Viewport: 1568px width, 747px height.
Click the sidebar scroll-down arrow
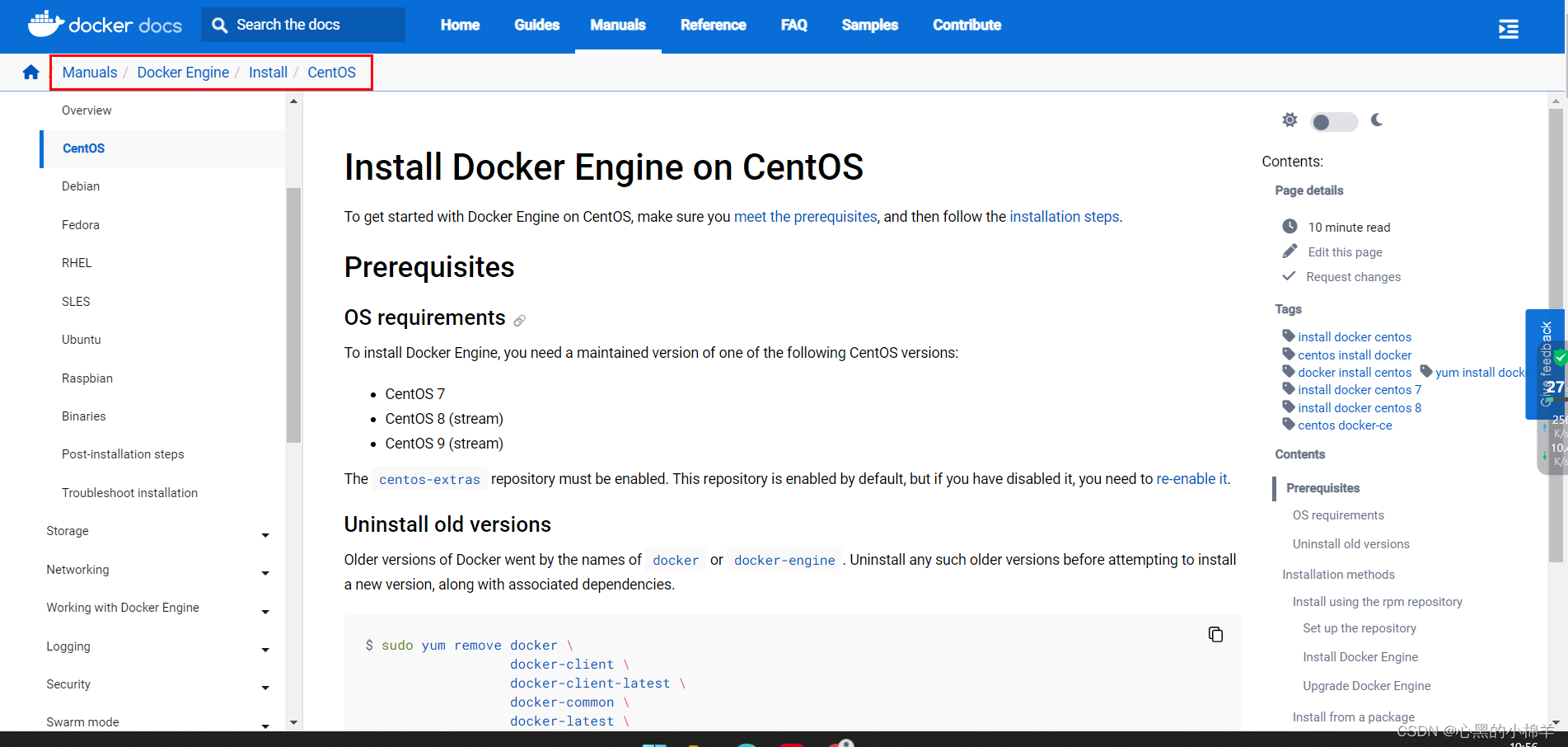click(x=293, y=723)
